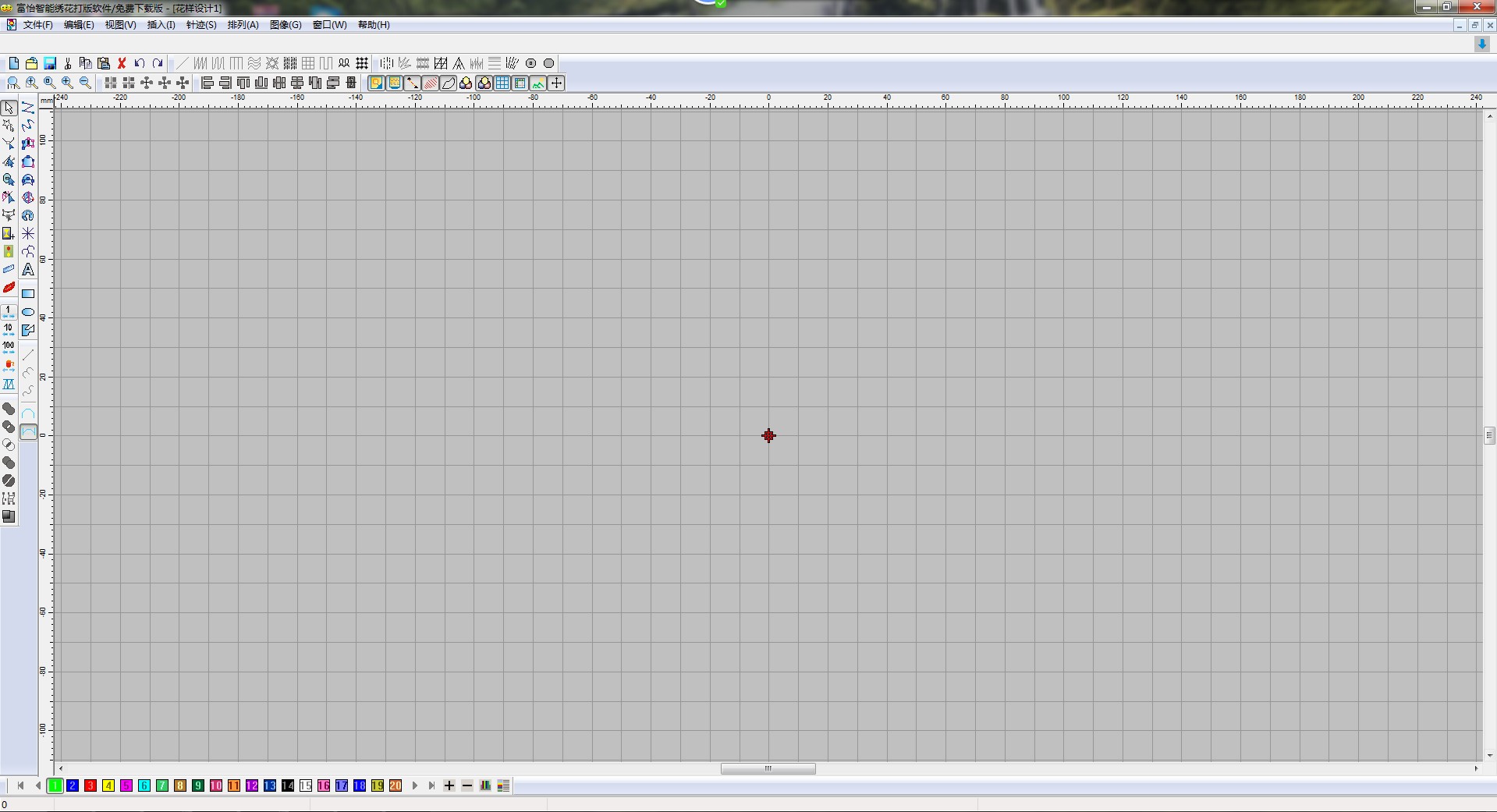Screen dimensions: 1497x812
Task: Select the letter A text tool
Action: (x=28, y=270)
